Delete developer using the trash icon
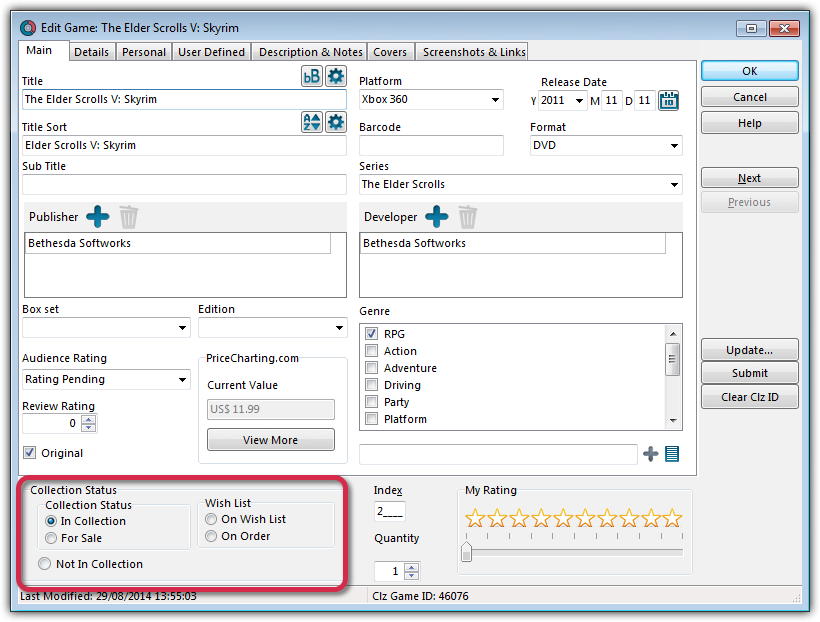Viewport: 820px width, 622px height. tap(468, 217)
